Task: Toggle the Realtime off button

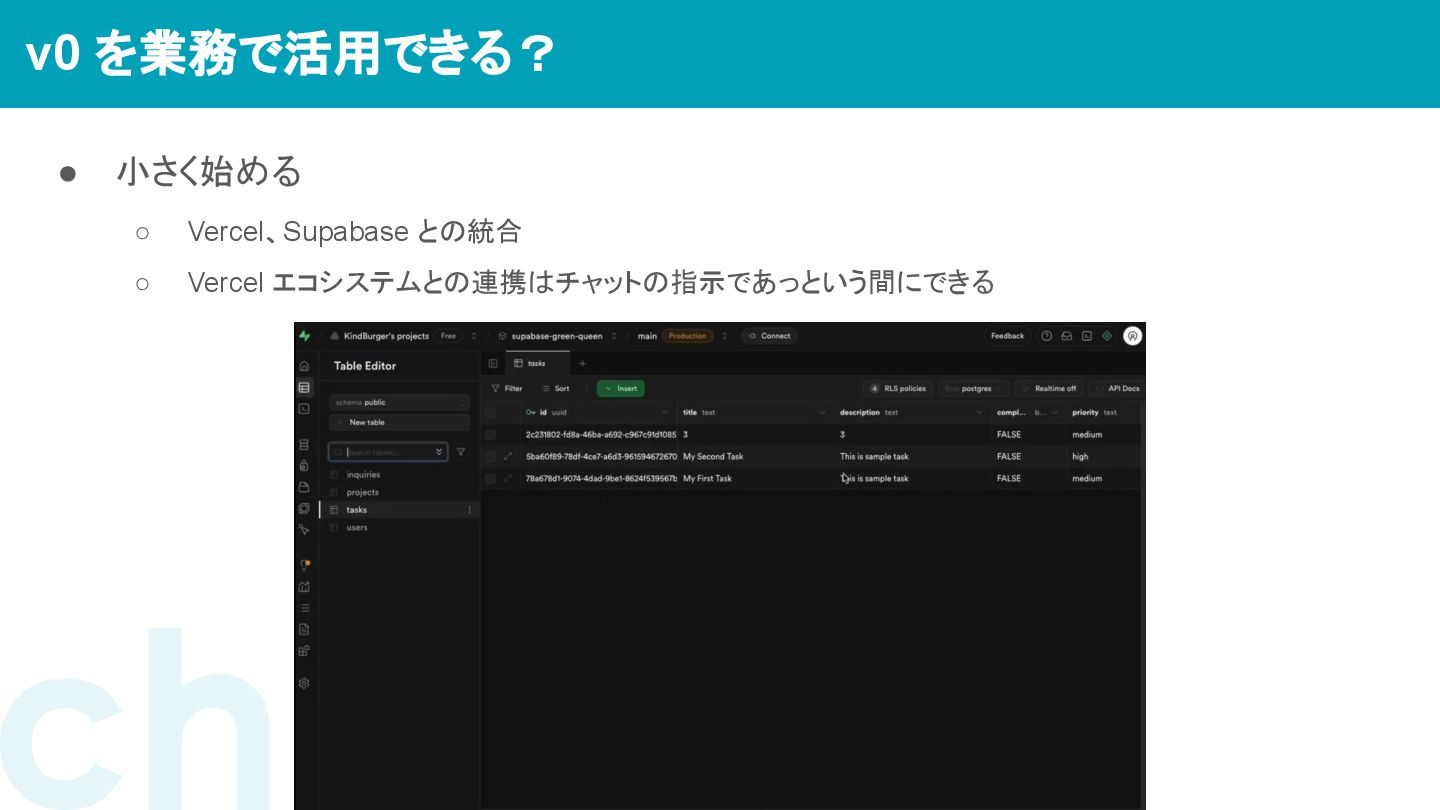Action: pyautogui.click(x=1048, y=388)
